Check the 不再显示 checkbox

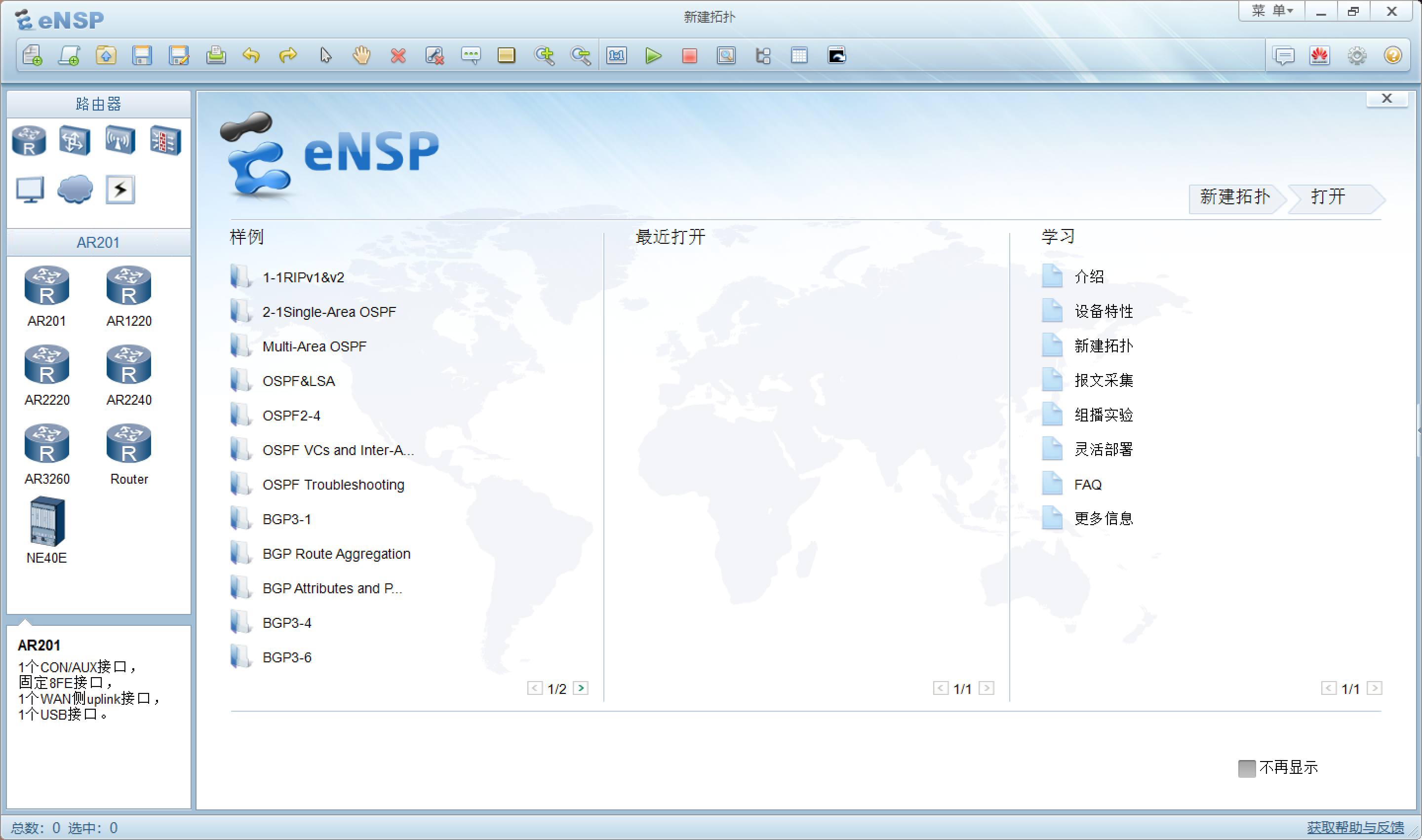click(1246, 768)
